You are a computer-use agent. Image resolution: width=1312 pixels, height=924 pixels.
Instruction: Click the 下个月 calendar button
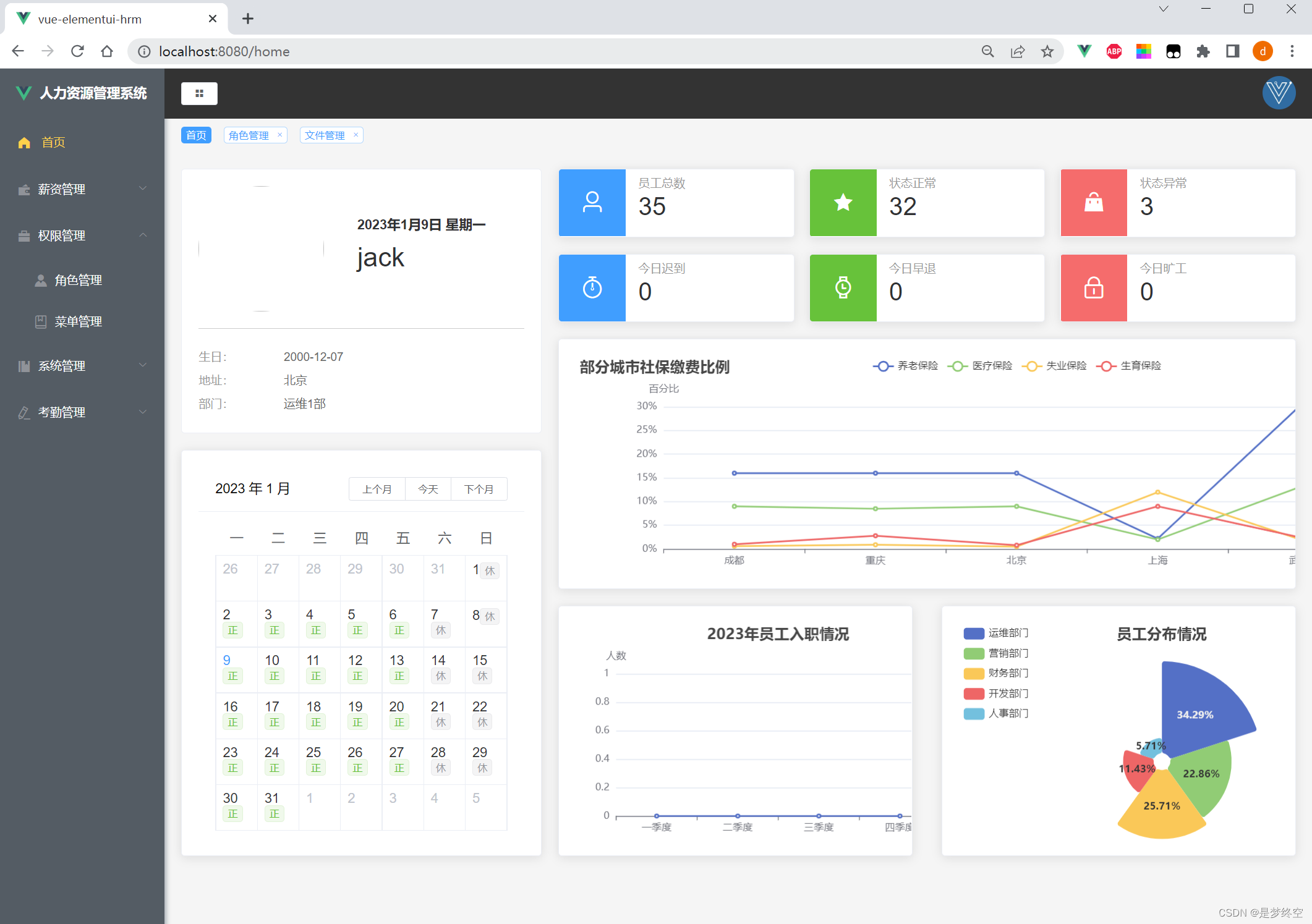479,490
